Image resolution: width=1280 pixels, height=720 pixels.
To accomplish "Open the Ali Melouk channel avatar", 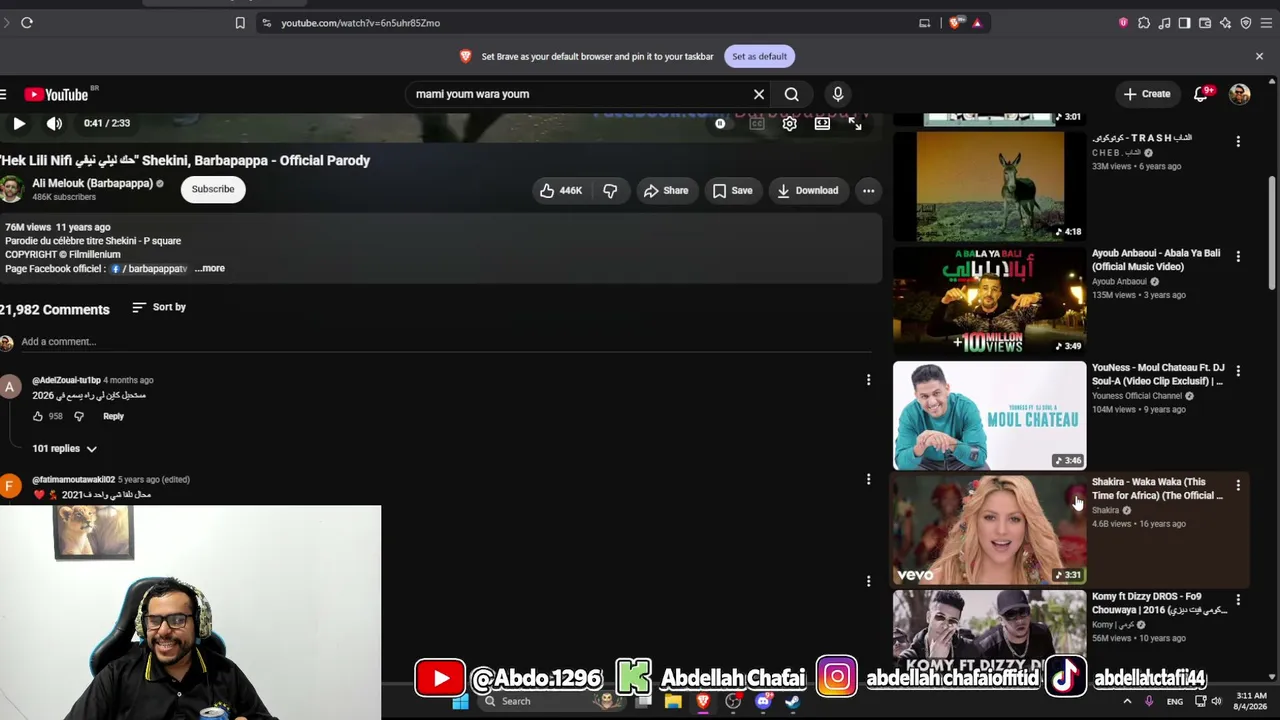I will [11, 189].
